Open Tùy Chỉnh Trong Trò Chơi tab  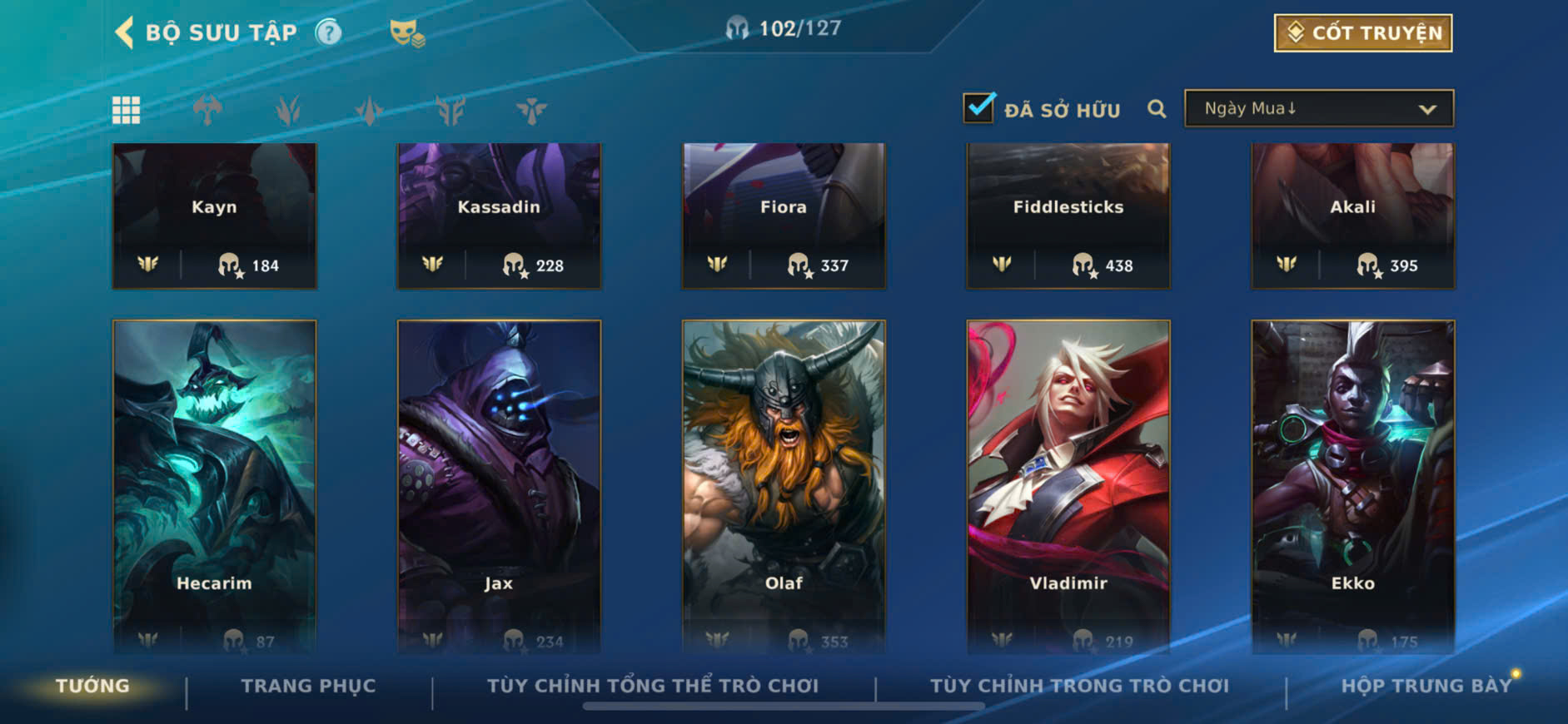coord(1080,686)
